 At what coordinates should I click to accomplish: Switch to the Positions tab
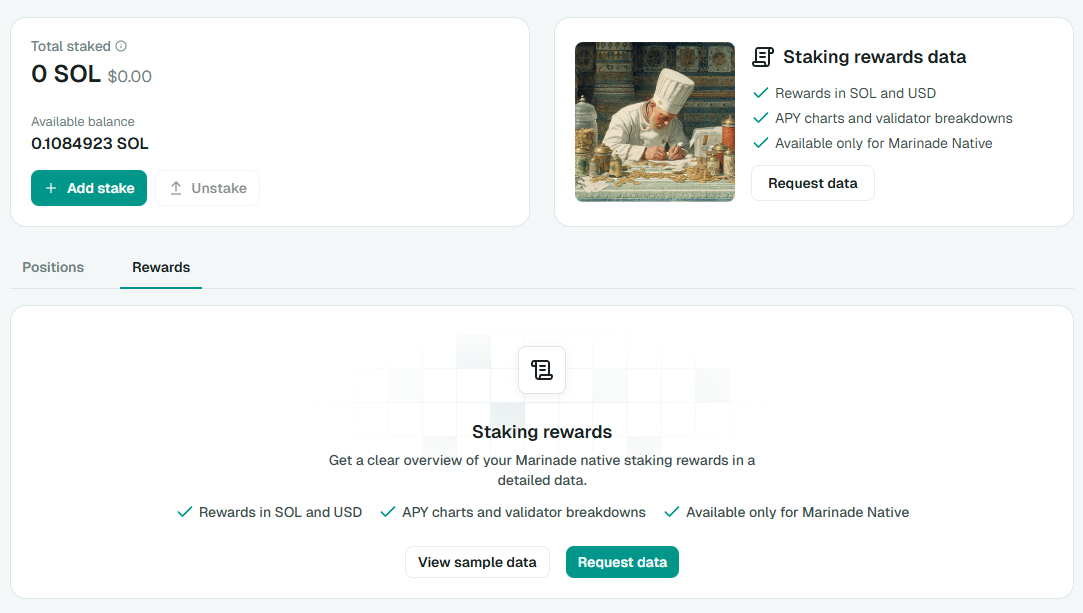tap(53, 267)
